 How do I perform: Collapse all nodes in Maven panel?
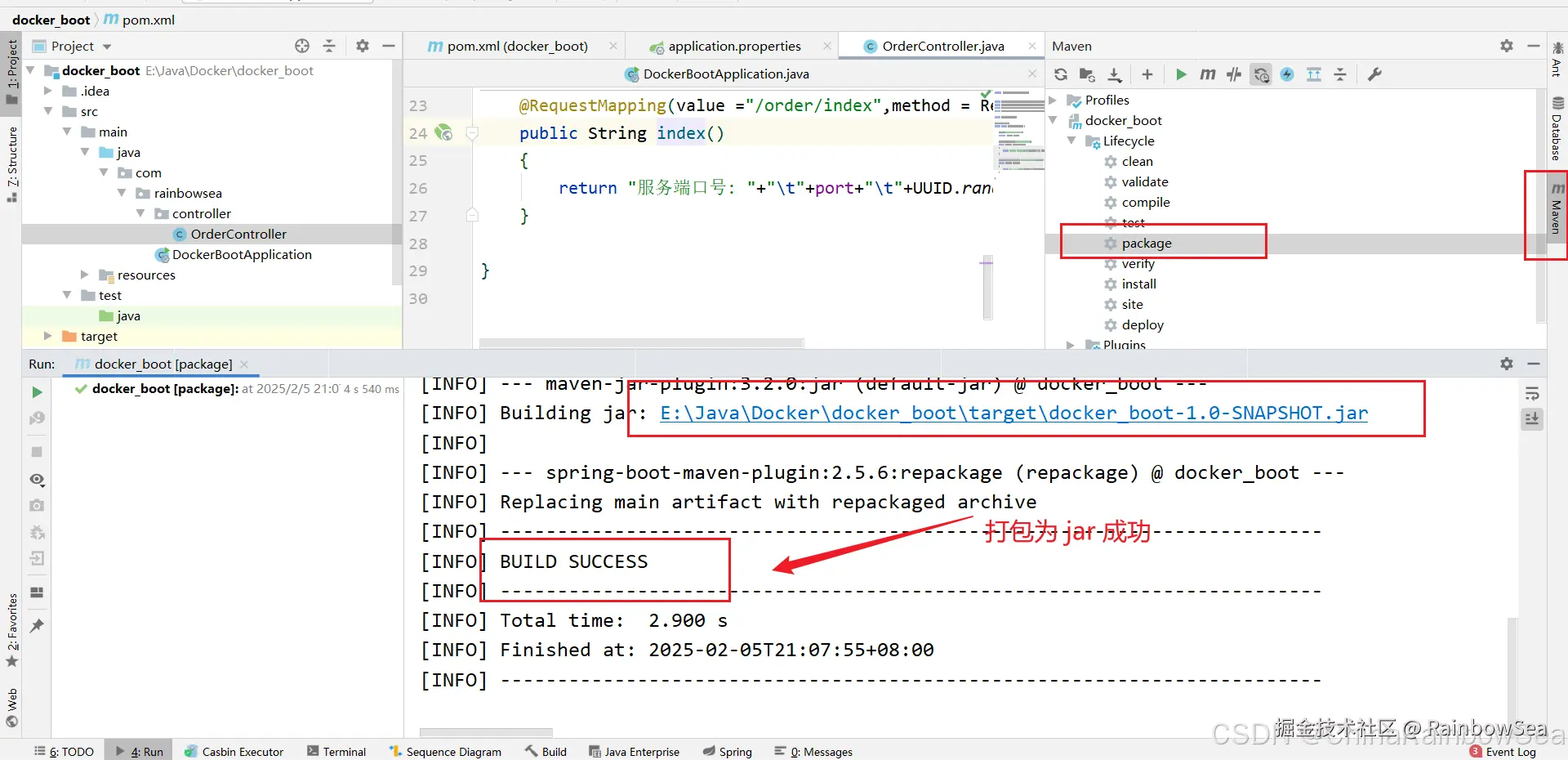1340,74
